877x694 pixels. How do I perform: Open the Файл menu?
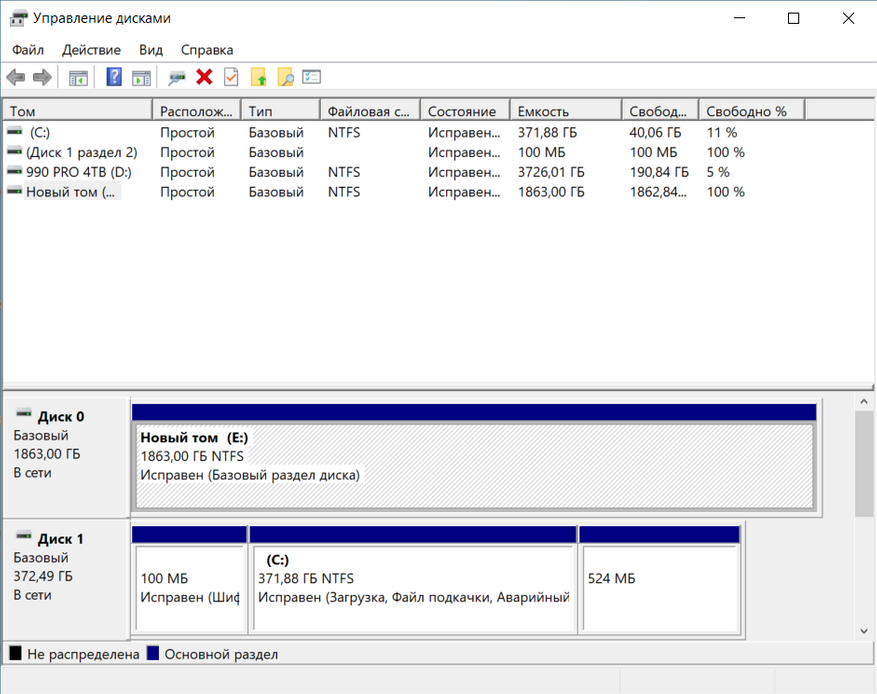pos(28,50)
